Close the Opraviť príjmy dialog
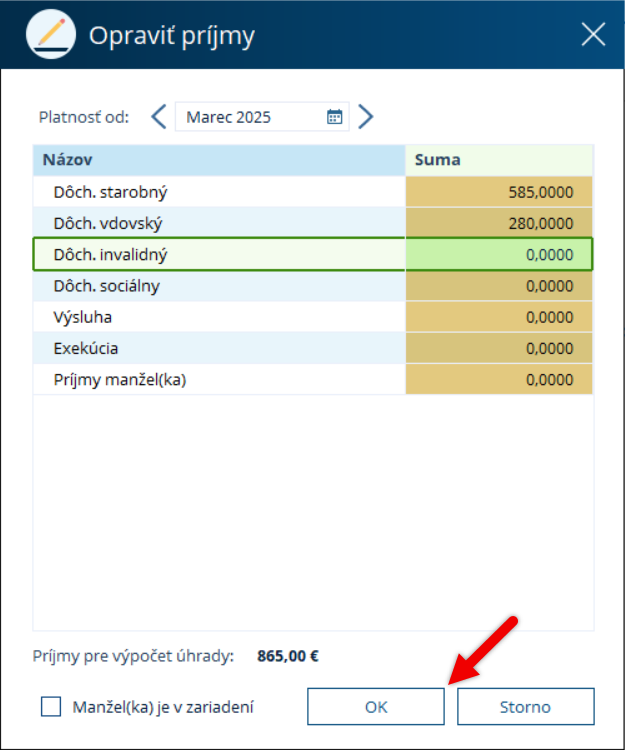The image size is (625, 750). [593, 34]
